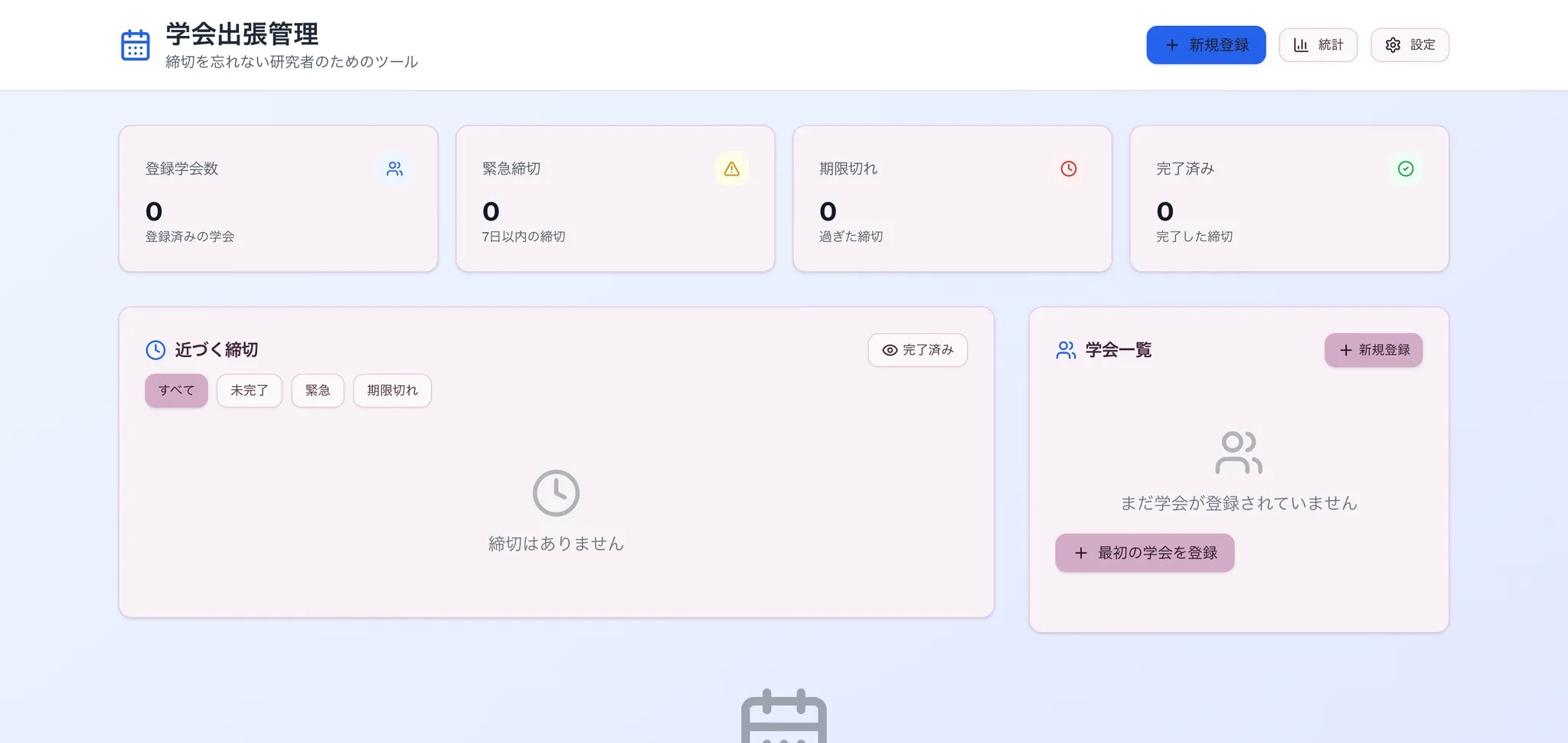Click the green checkmark icon on 完了済み card

pos(1405,169)
